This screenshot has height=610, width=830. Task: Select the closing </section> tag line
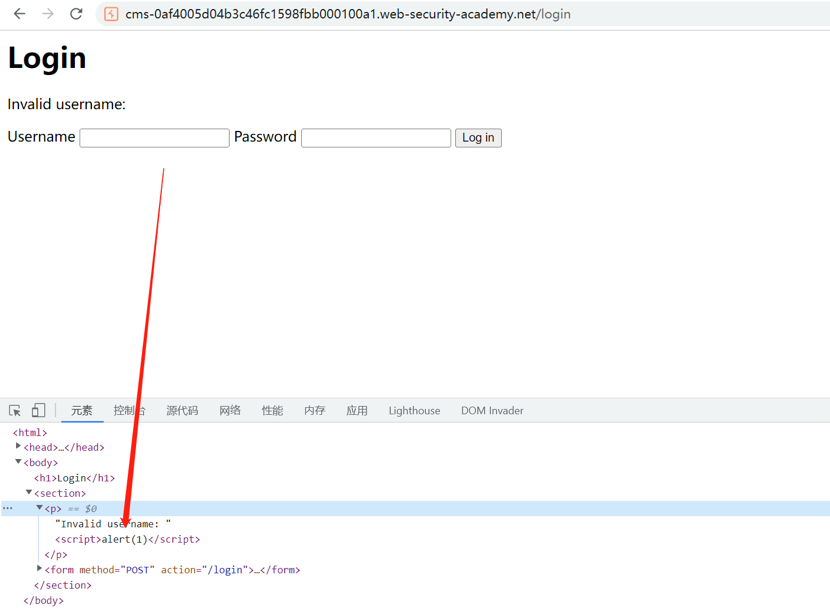pos(62,585)
